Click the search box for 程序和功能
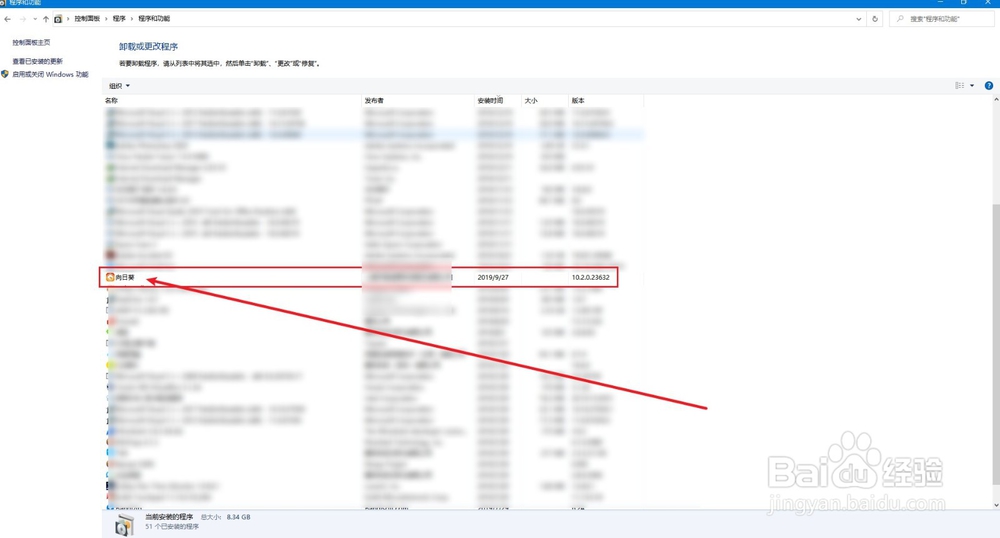Image resolution: width=1000 pixels, height=538 pixels. (x=941, y=19)
